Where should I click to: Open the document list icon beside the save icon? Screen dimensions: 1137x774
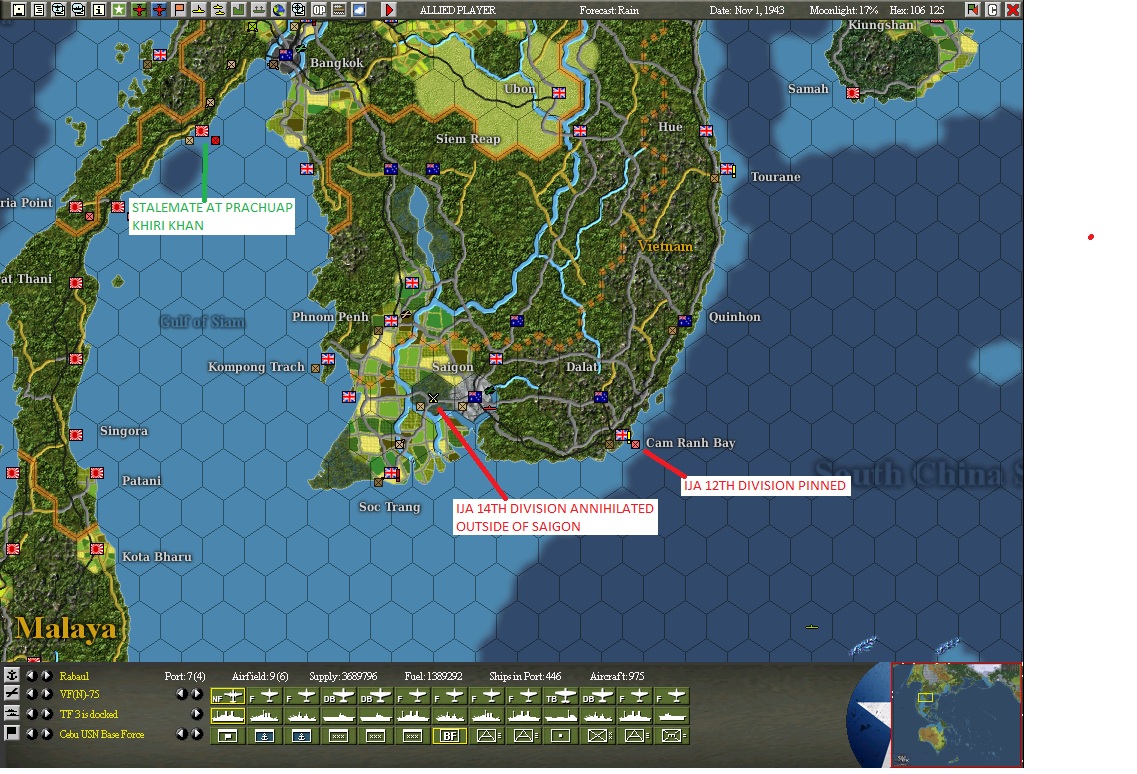(x=39, y=9)
